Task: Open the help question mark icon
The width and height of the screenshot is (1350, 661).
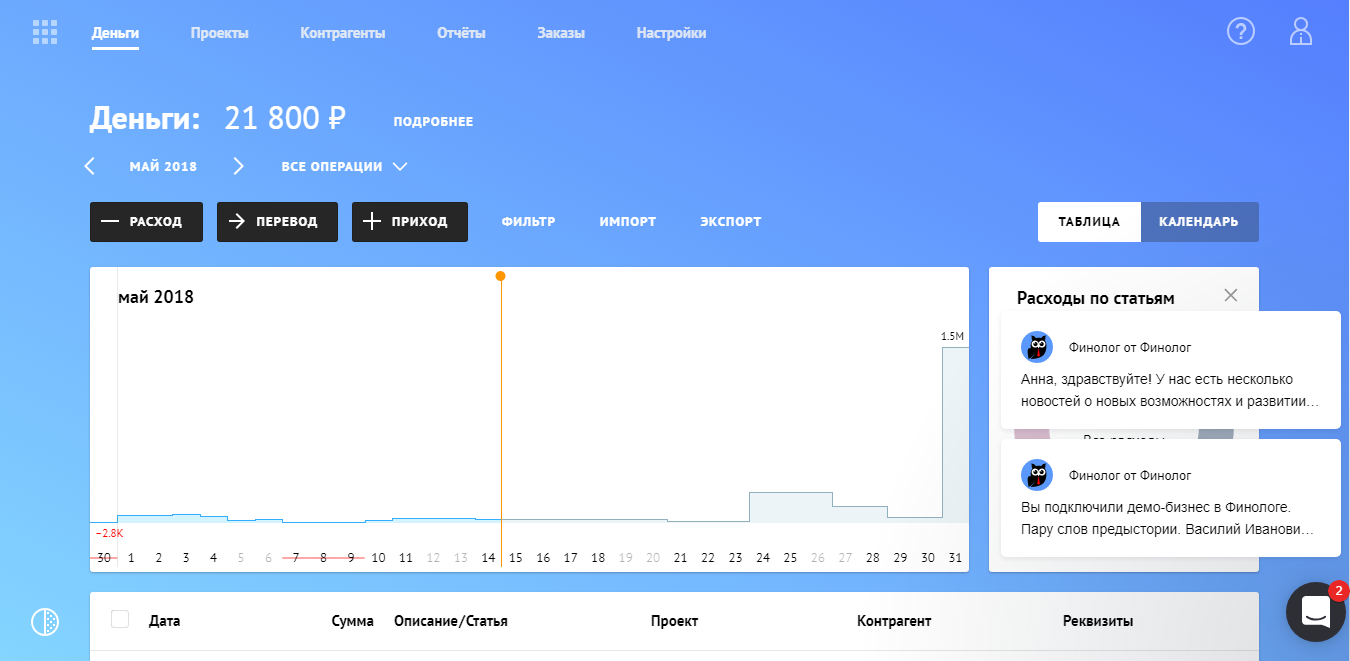Action: point(1240,32)
